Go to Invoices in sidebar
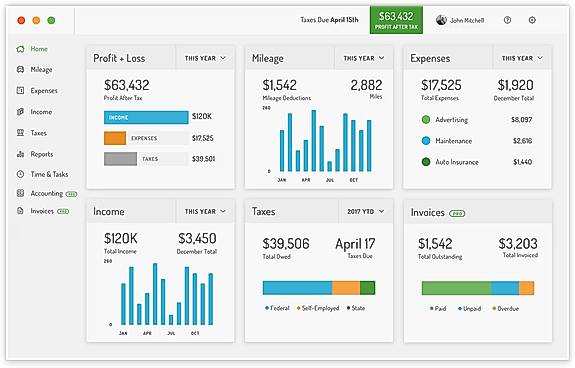 tap(43, 211)
